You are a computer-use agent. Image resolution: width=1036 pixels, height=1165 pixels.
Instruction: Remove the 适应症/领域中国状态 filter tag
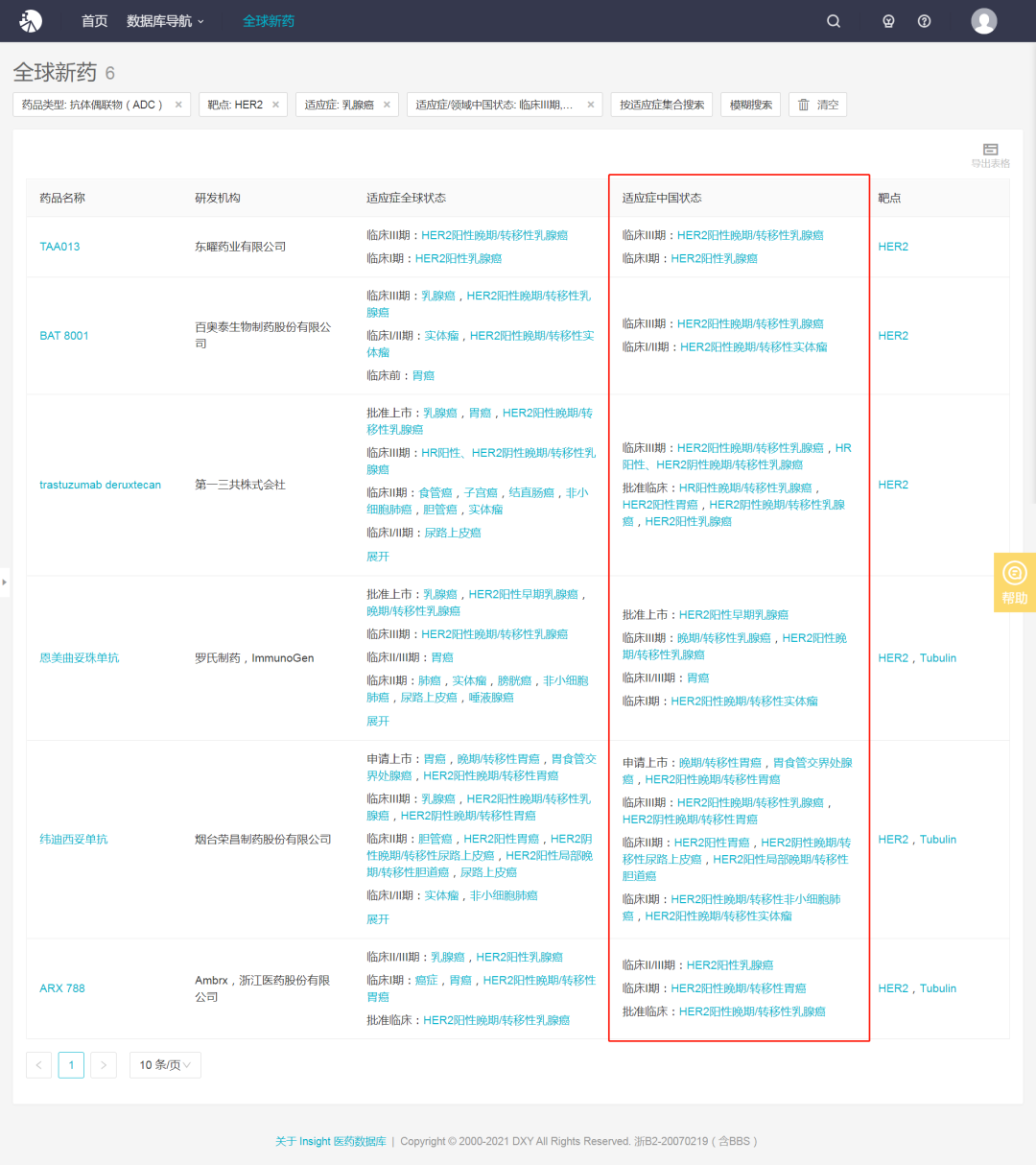click(591, 105)
